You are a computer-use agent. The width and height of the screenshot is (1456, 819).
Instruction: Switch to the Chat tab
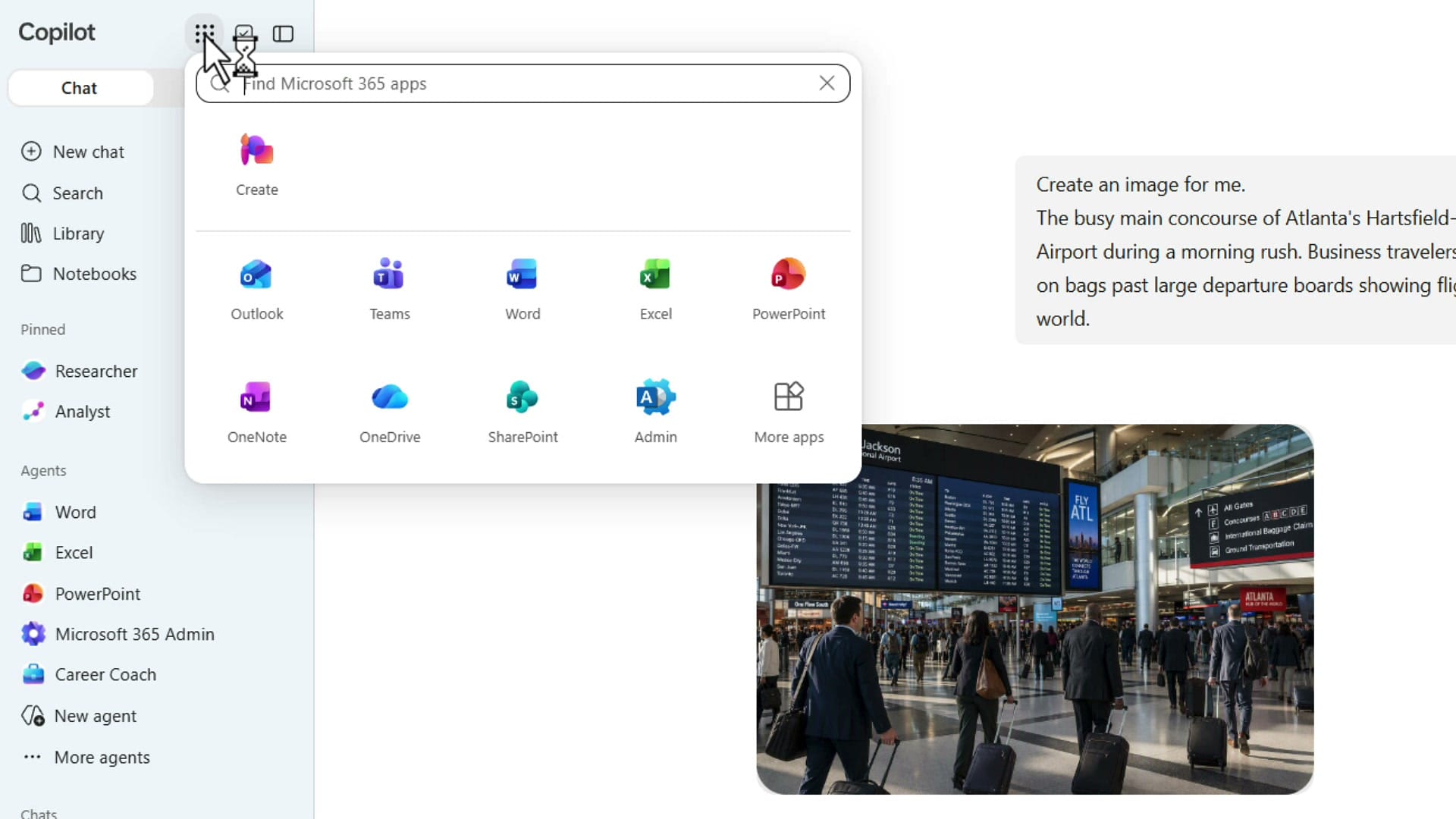80,88
